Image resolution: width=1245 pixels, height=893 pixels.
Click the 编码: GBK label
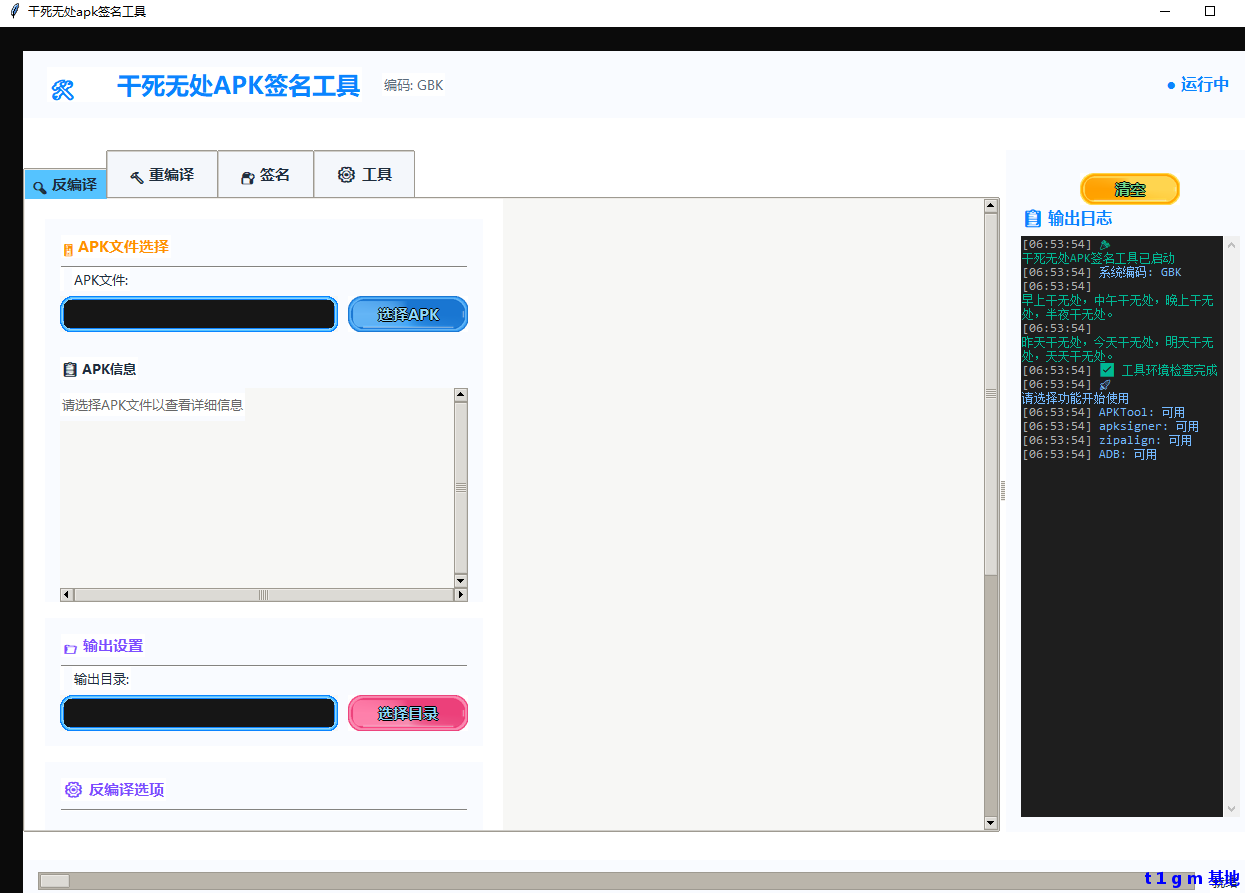pyautogui.click(x=413, y=85)
